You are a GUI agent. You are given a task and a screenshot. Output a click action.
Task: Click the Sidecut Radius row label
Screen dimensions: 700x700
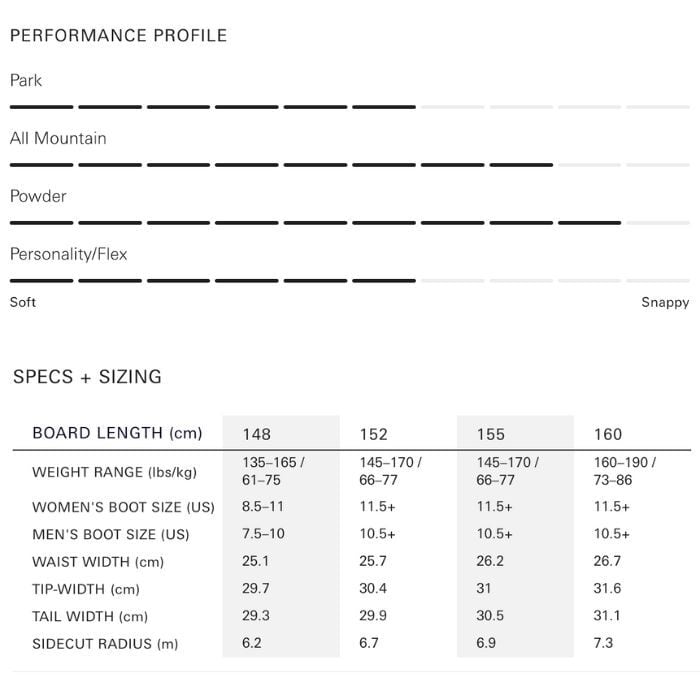click(105, 644)
